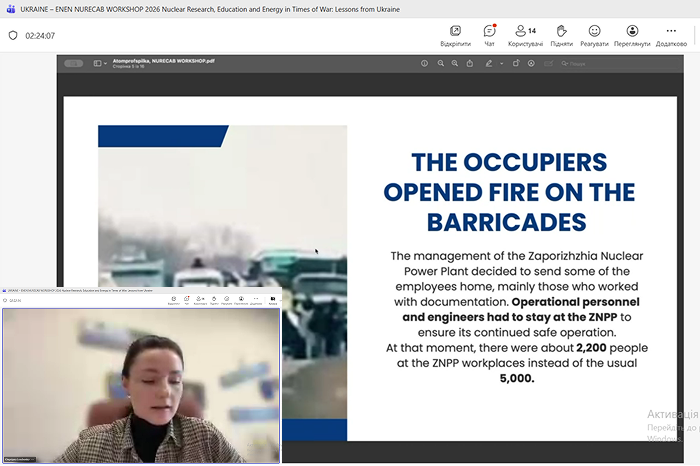Open the View options (Переглянути)

coord(632,35)
